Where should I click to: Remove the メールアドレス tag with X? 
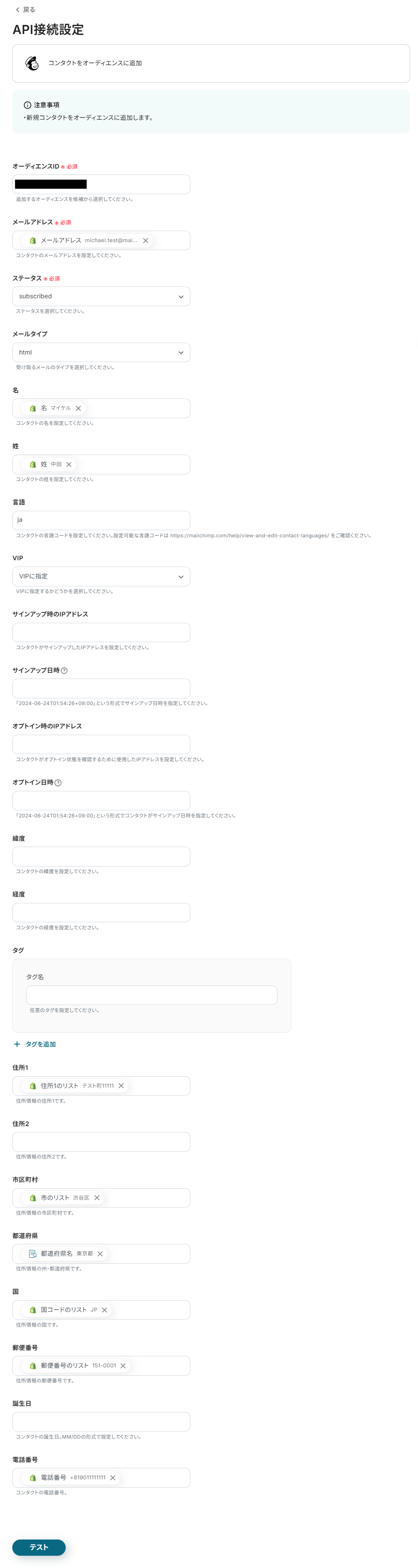(146, 241)
